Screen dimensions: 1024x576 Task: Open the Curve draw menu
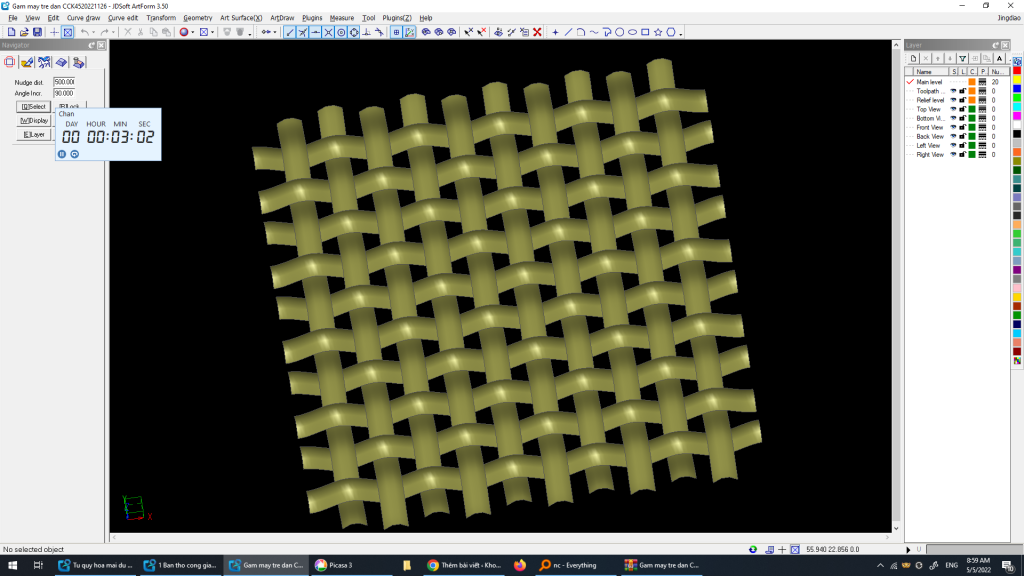84,18
